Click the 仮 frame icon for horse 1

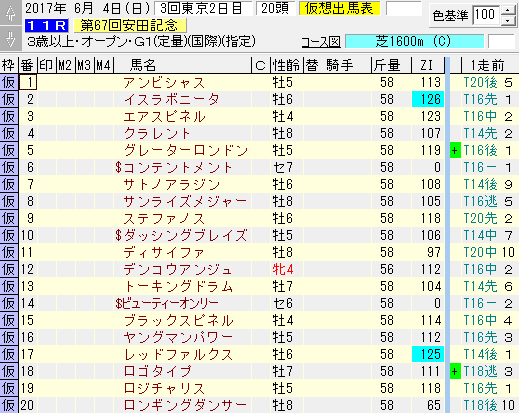coord(9,82)
